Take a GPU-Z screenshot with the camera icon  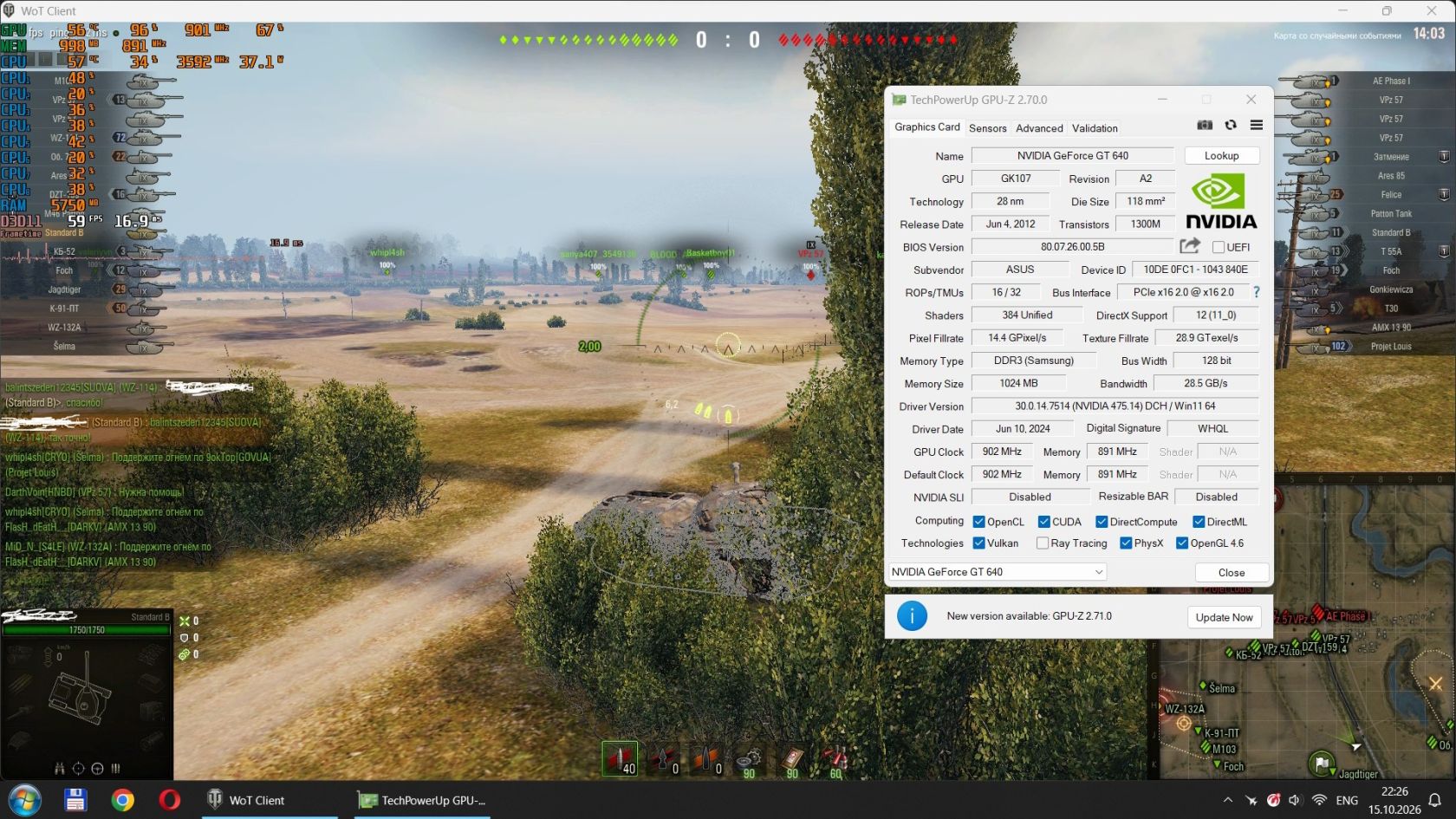click(1205, 125)
